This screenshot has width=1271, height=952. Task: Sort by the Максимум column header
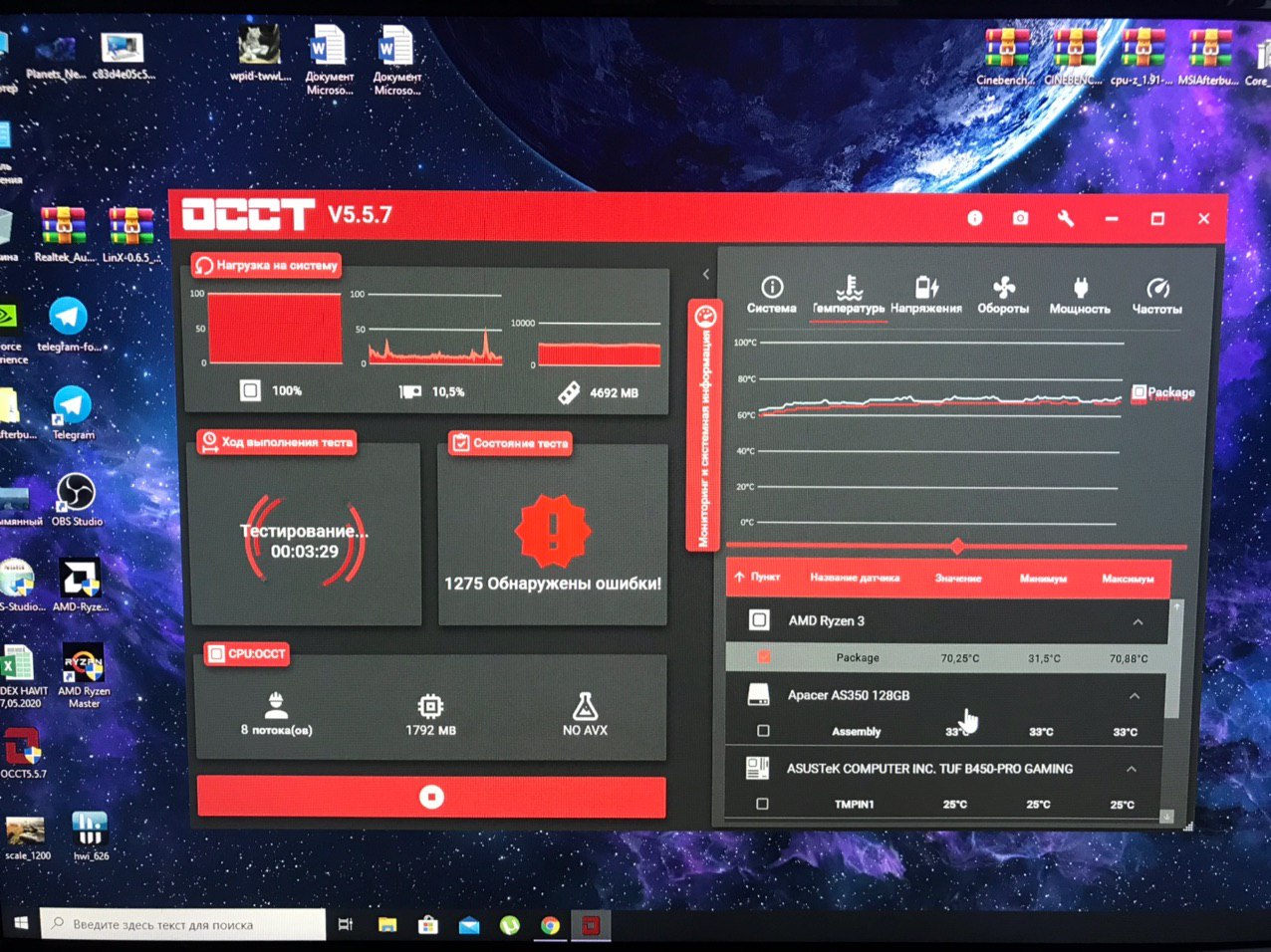(x=1128, y=578)
